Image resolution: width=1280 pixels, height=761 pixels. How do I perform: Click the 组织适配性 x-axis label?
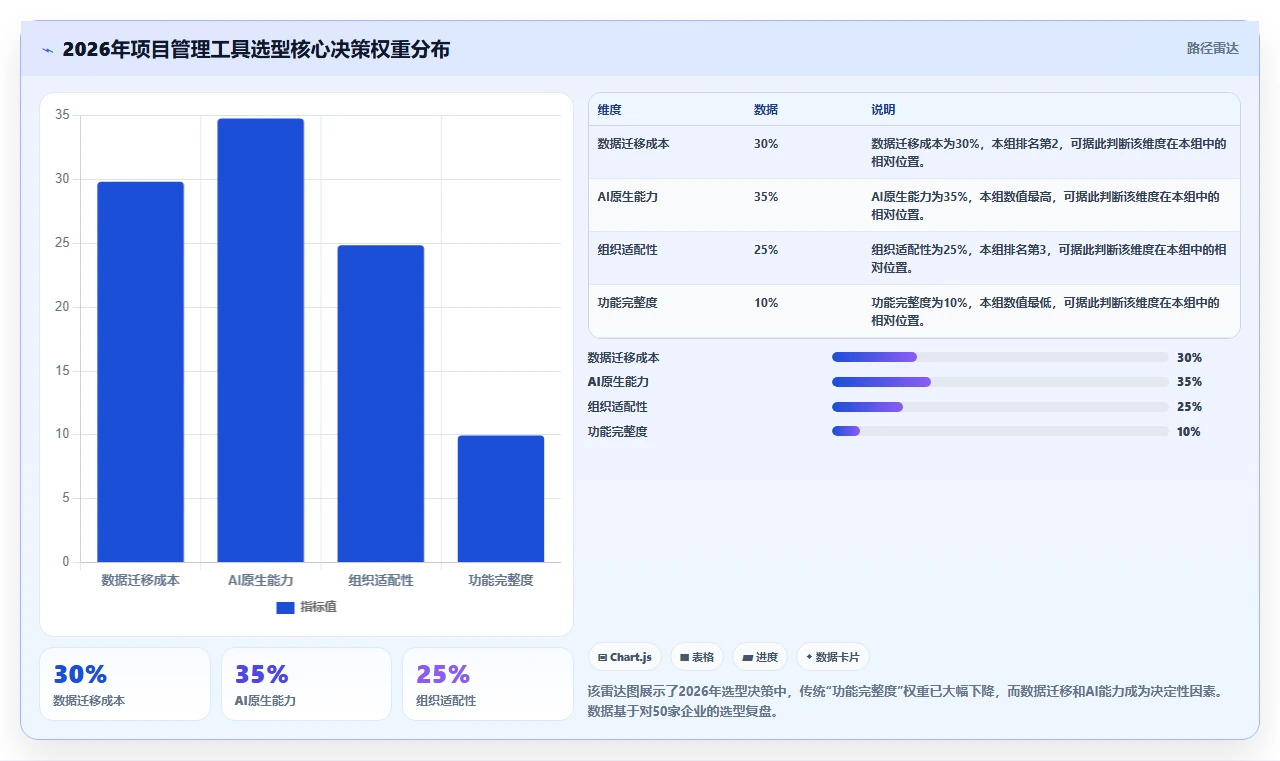click(381, 580)
